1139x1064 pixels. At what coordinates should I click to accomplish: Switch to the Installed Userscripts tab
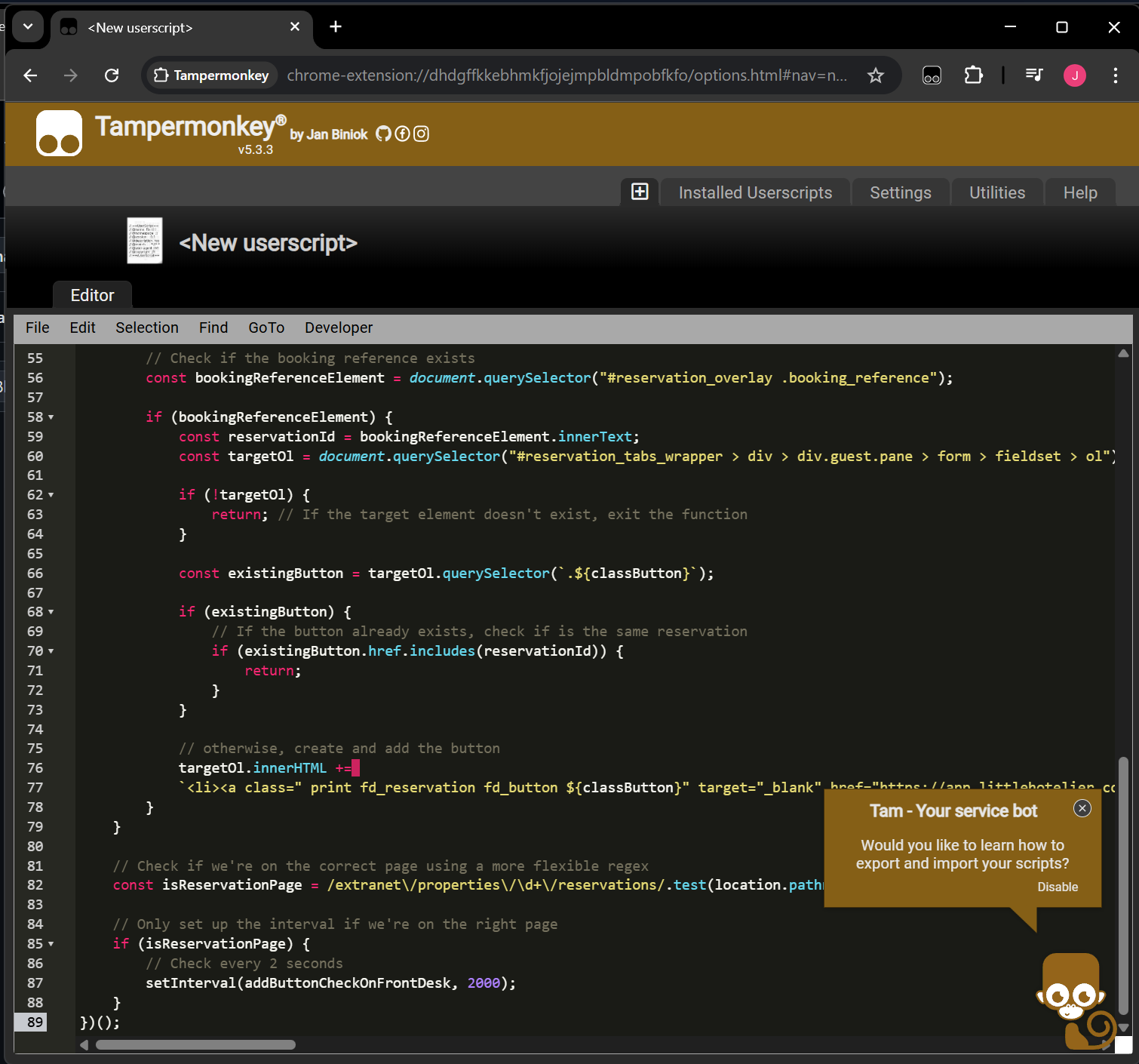[x=755, y=192]
